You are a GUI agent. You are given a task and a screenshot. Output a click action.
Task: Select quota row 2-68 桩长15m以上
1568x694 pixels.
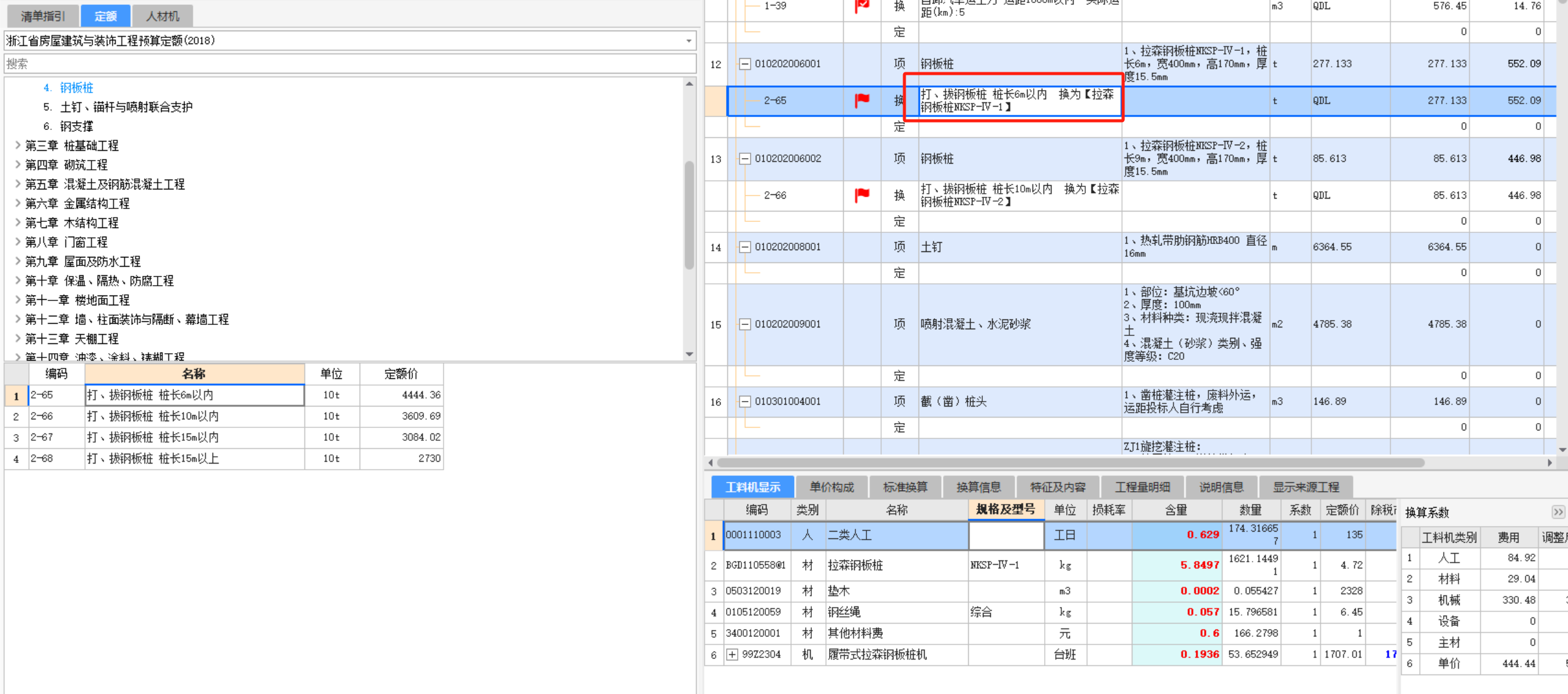point(224,459)
